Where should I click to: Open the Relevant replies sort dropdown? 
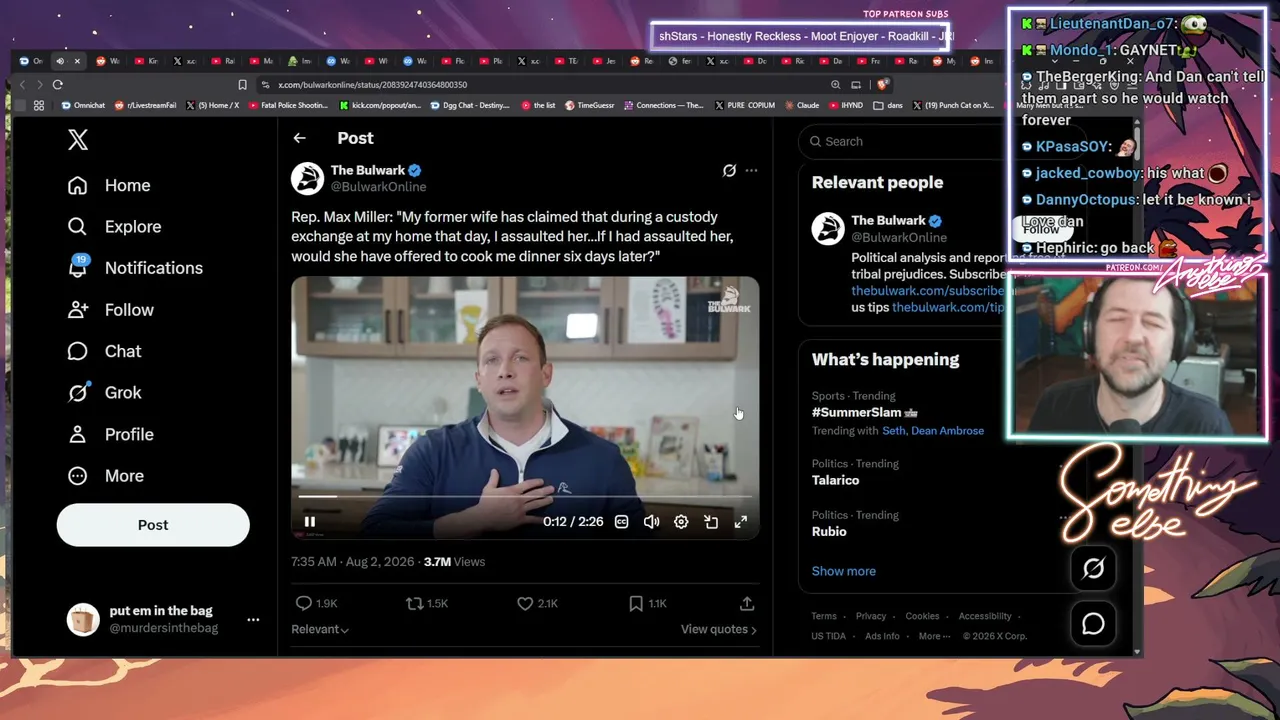[x=320, y=629]
